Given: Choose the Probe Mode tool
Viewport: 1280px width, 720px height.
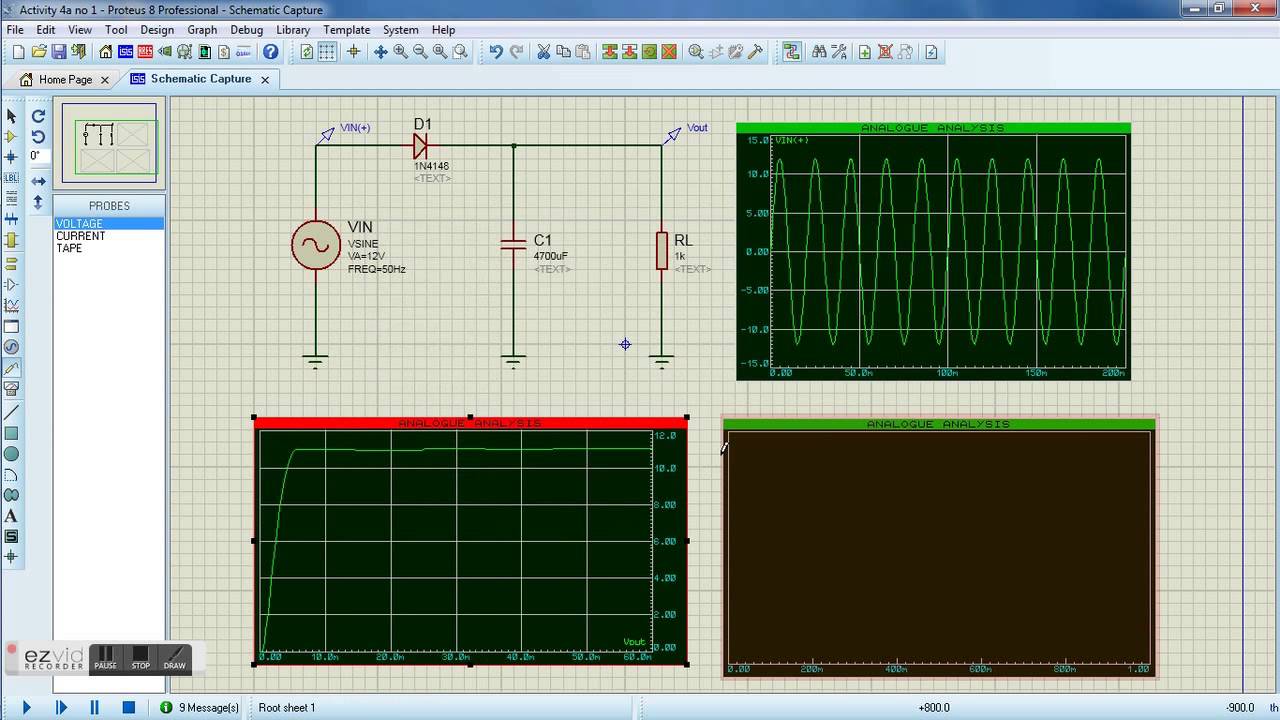Looking at the screenshot, I should coord(12,368).
